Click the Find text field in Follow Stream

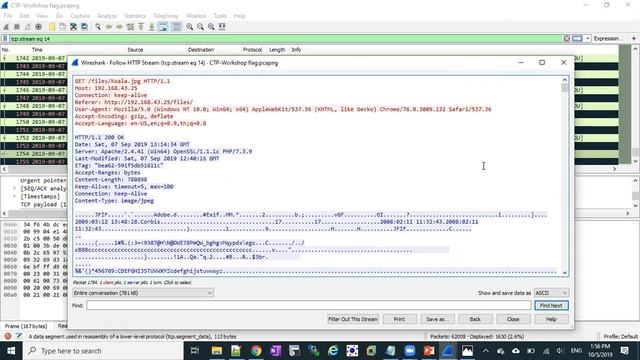(309, 305)
